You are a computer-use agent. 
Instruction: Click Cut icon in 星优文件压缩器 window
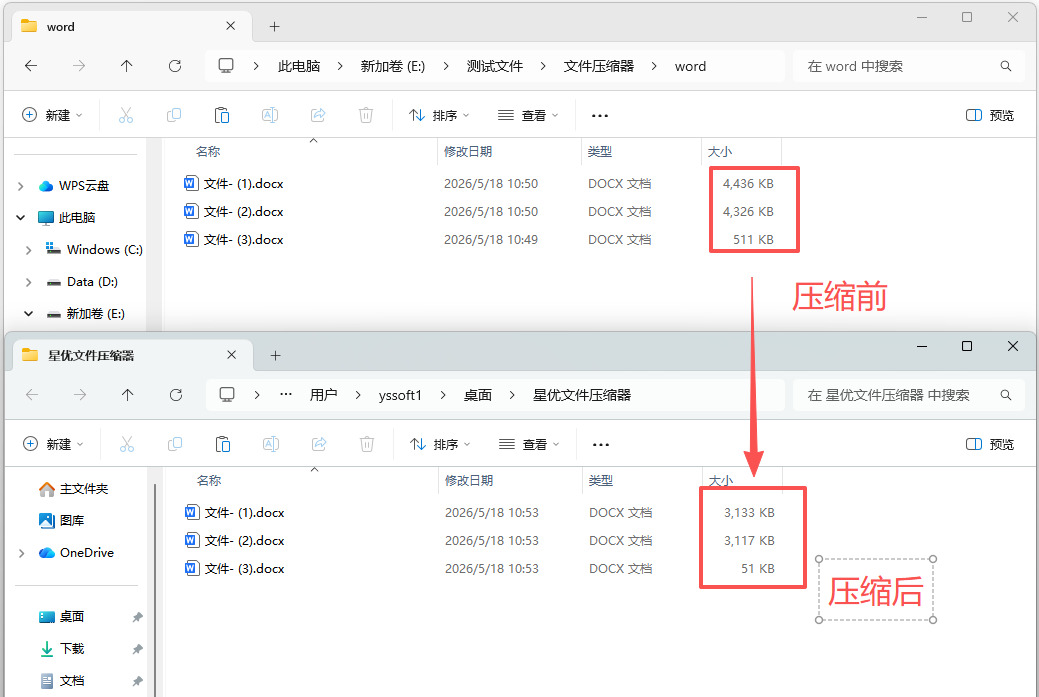point(127,444)
